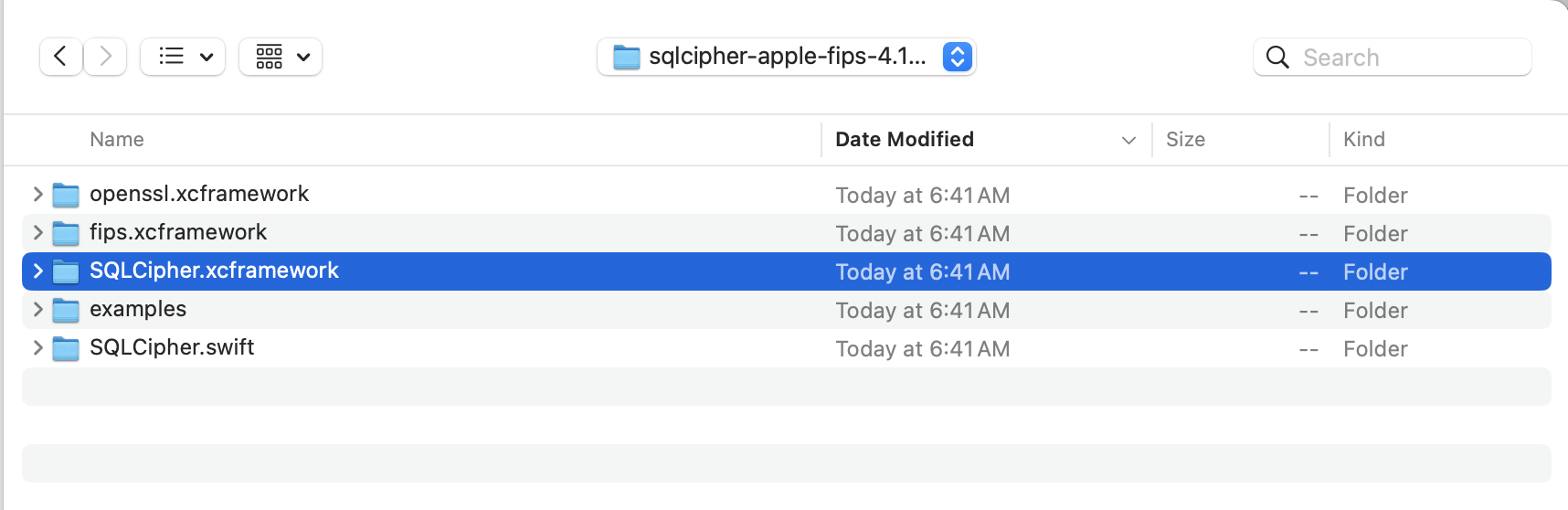Expand the openssl.xcframework folder
This screenshot has height=510, width=1568.
point(37,194)
